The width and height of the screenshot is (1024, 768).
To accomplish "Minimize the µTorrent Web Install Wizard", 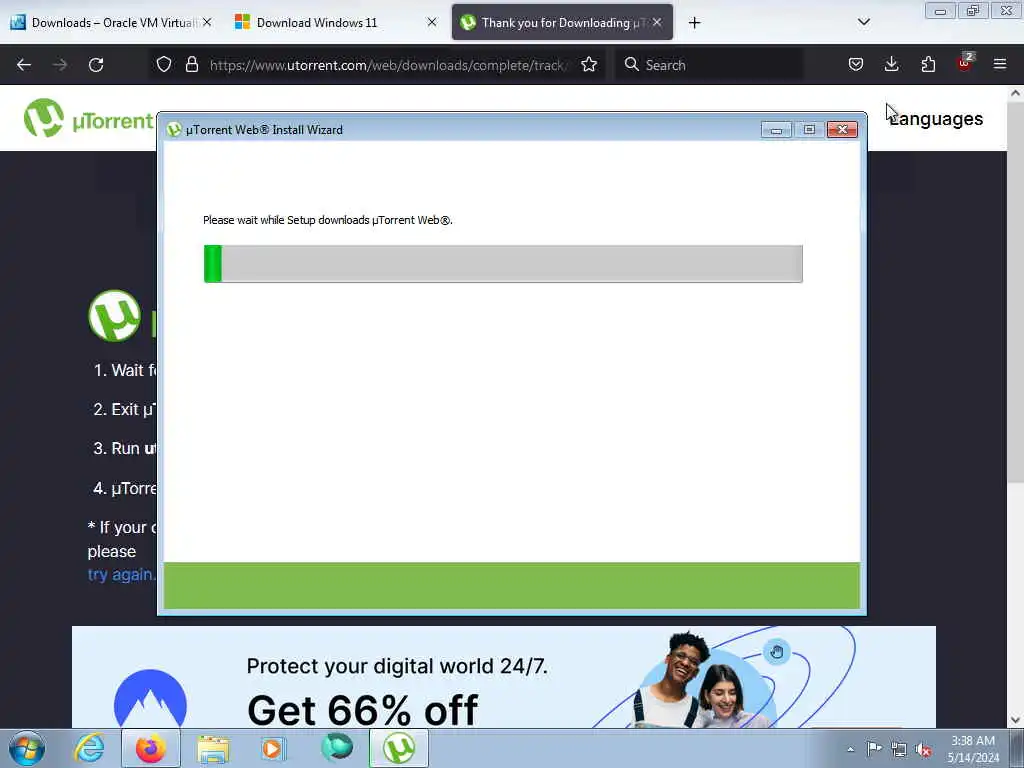I will tap(776, 130).
